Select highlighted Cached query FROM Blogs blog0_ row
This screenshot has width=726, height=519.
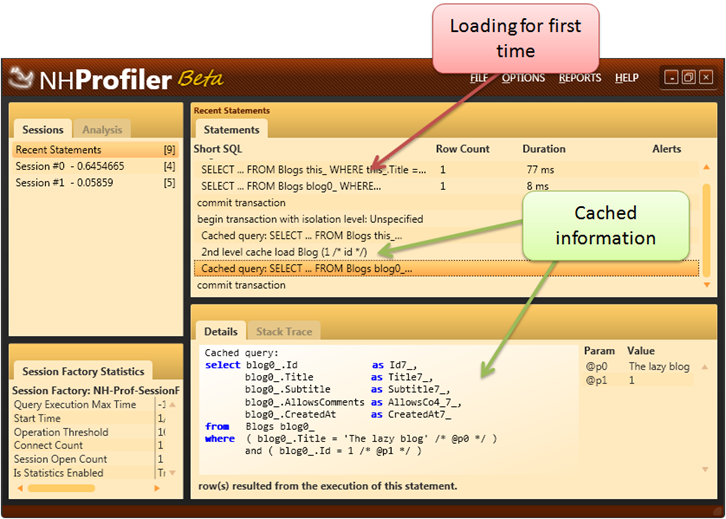point(446,269)
